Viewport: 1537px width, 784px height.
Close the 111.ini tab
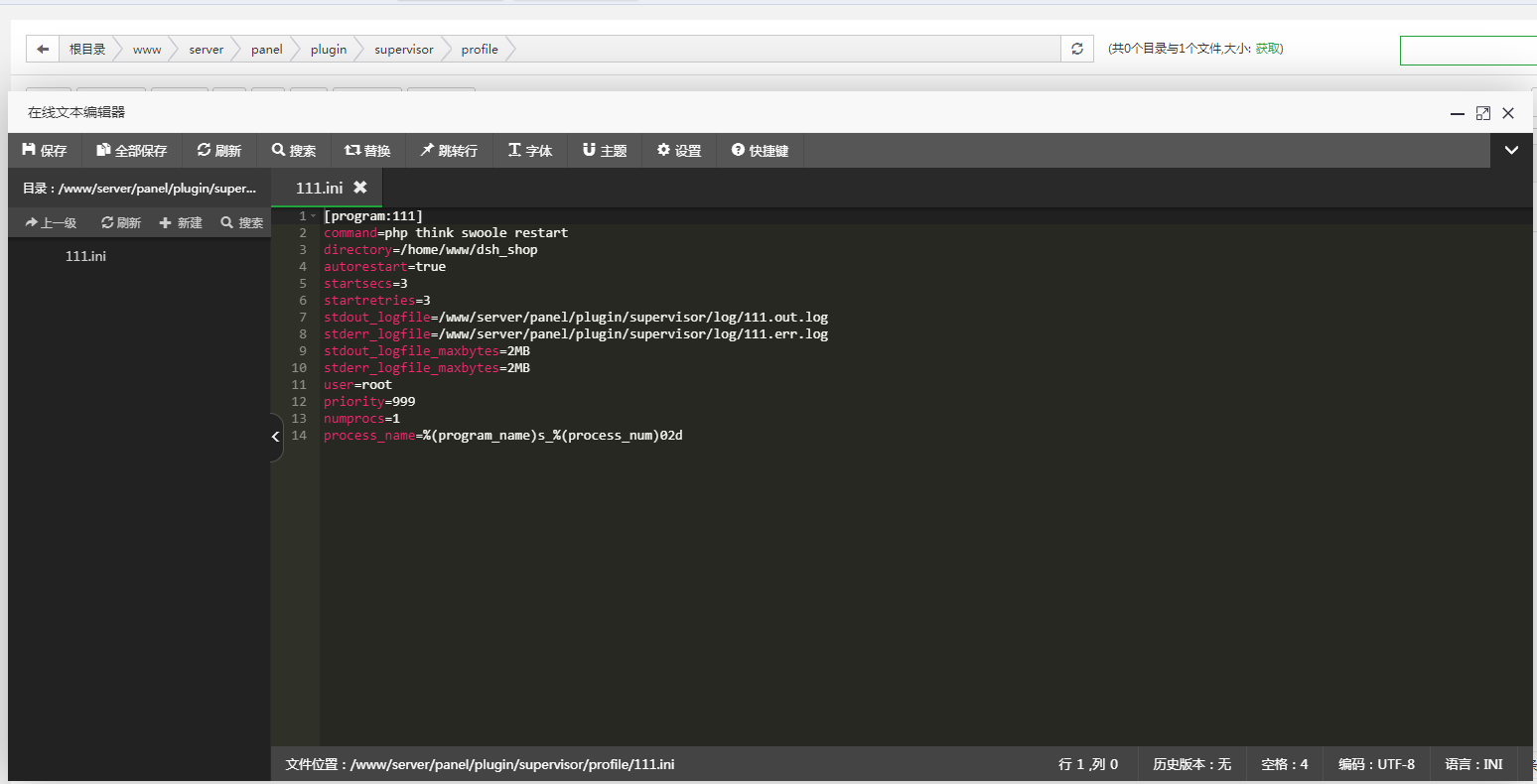pyautogui.click(x=360, y=187)
